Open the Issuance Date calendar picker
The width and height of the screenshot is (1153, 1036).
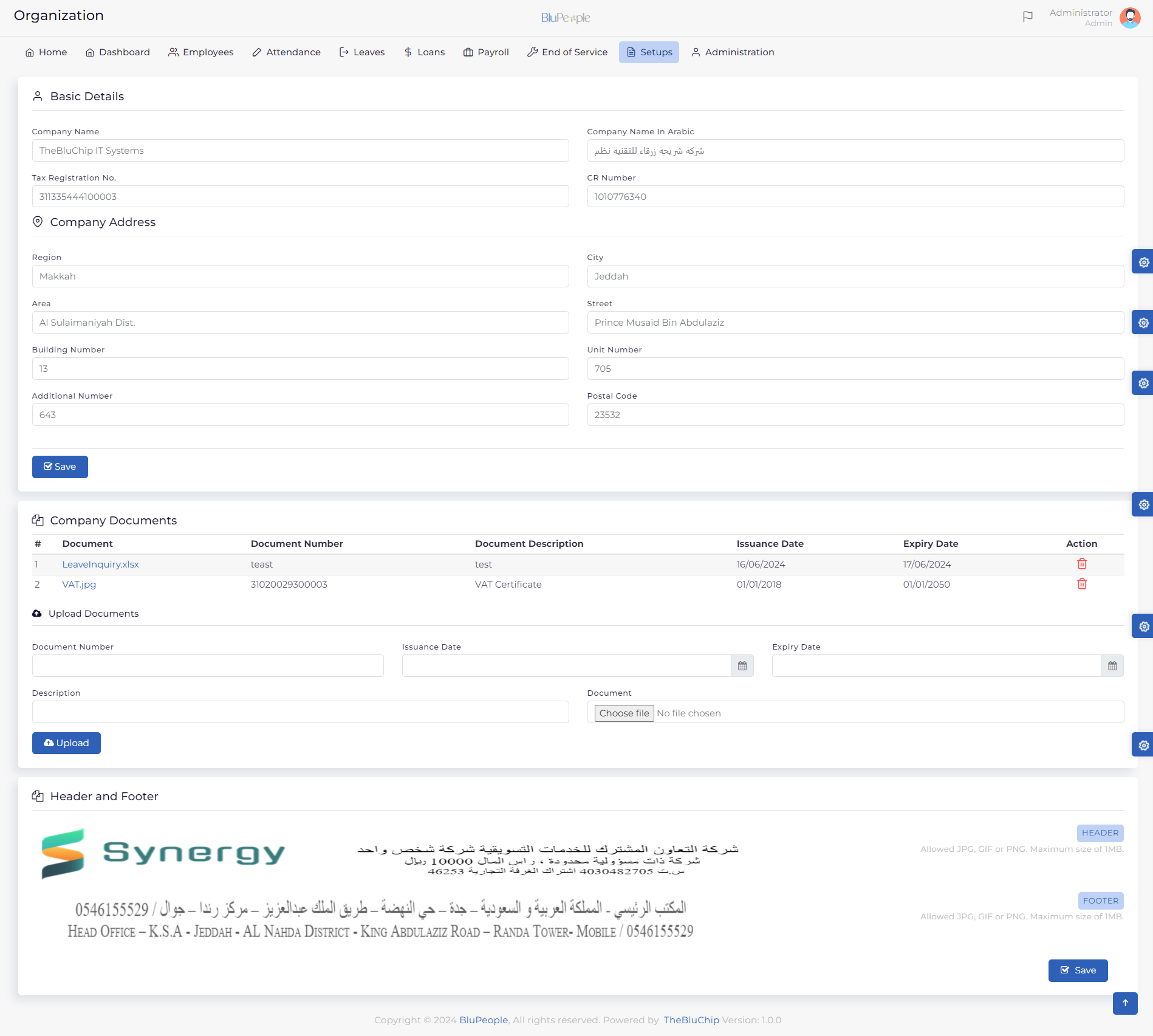point(742,665)
